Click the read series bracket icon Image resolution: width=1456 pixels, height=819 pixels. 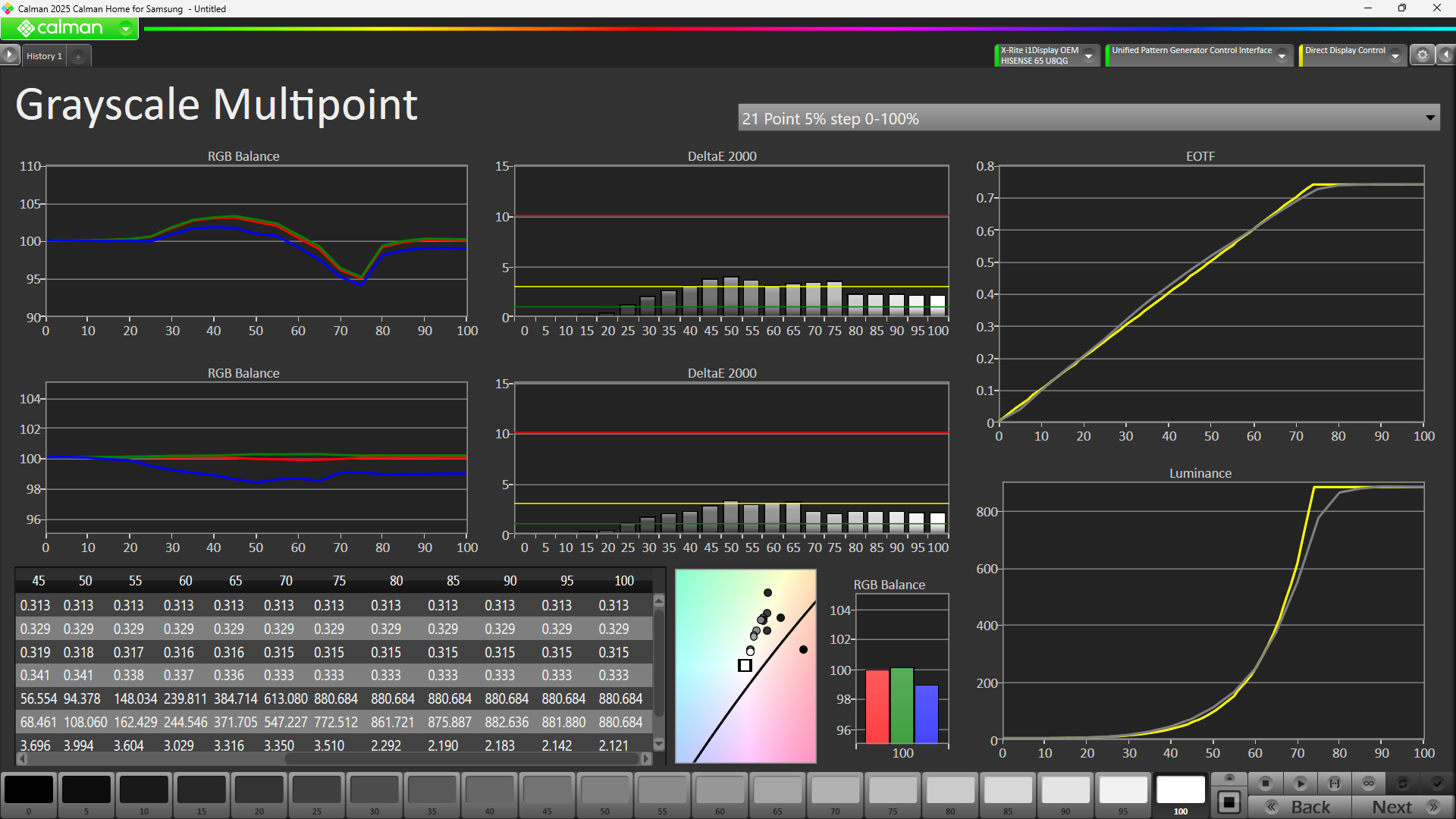(x=1335, y=783)
